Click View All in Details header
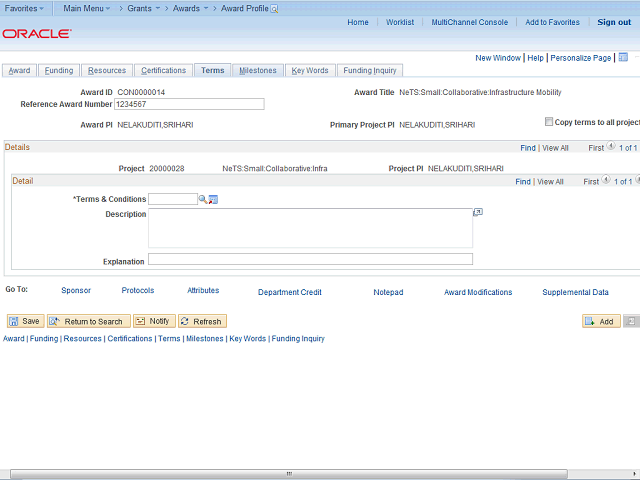 click(x=555, y=148)
